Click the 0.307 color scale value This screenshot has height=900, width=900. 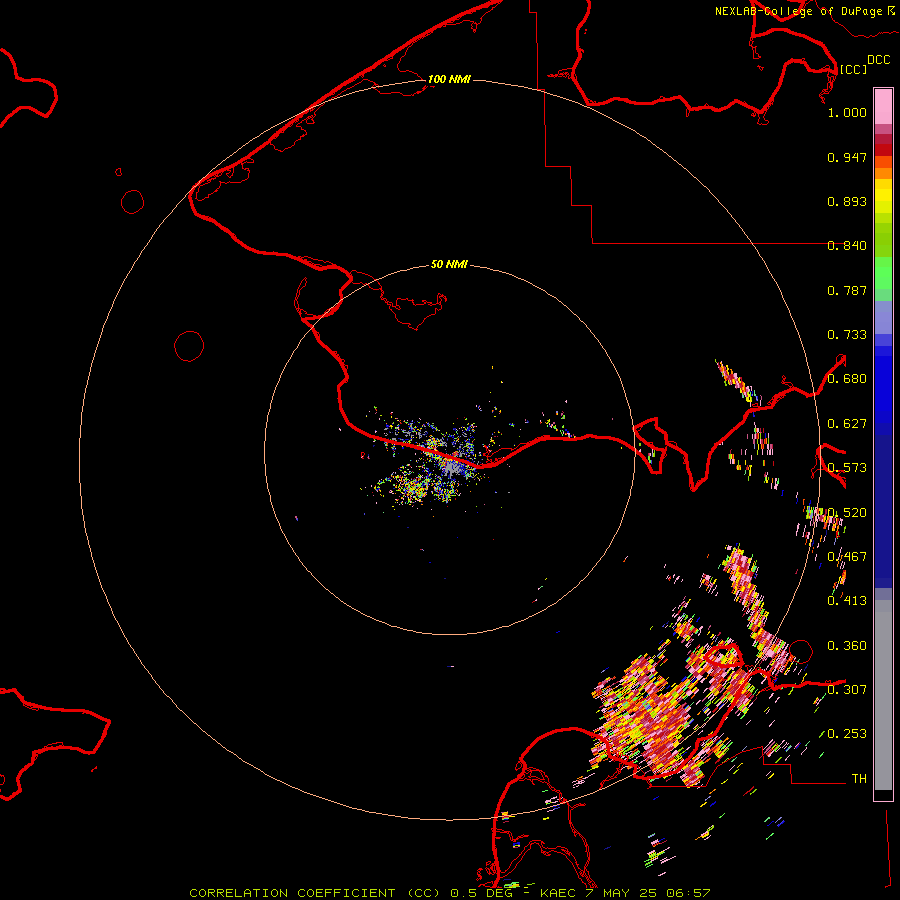pos(847,689)
